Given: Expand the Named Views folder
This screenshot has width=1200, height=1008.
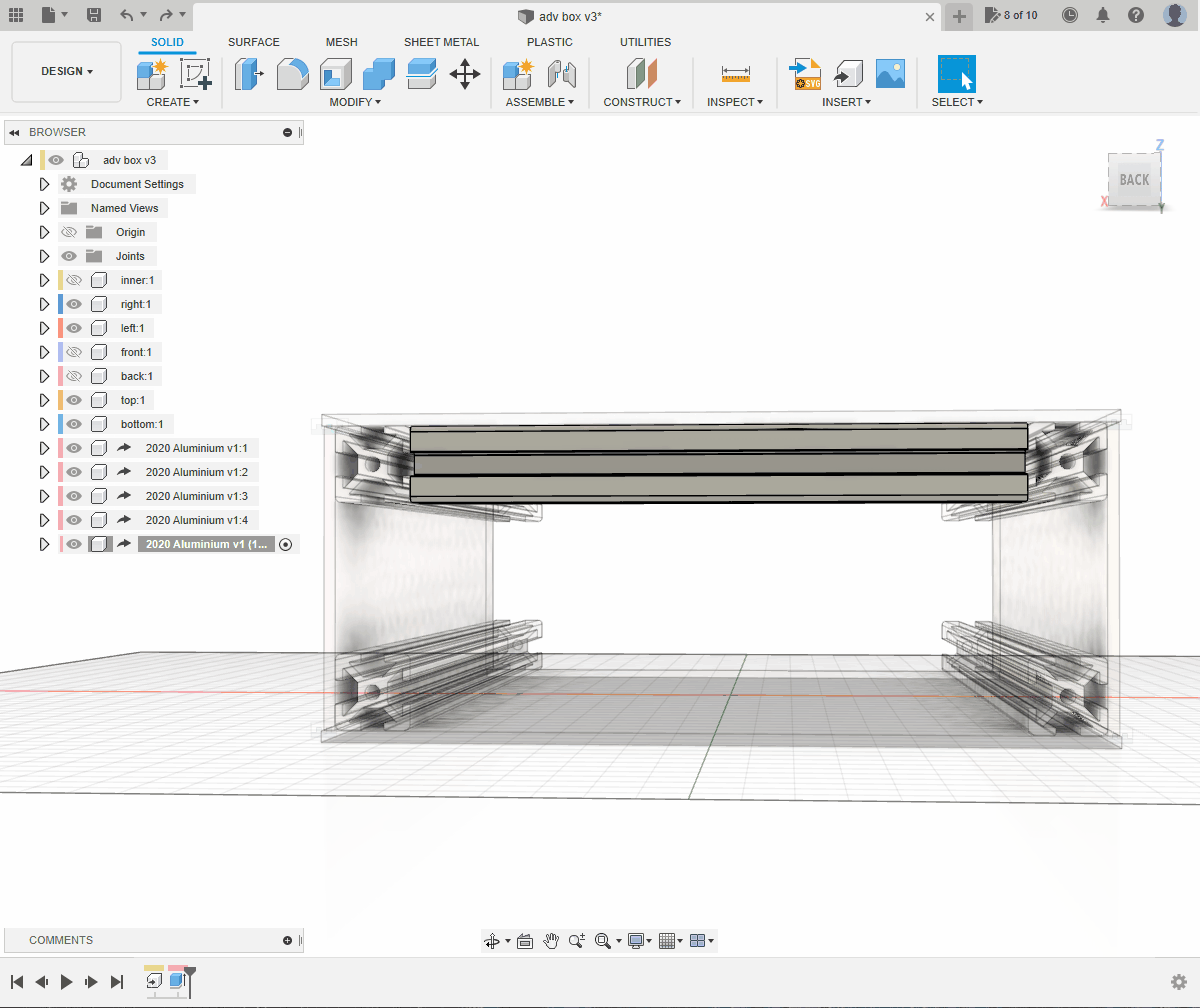Looking at the screenshot, I should coord(44,208).
